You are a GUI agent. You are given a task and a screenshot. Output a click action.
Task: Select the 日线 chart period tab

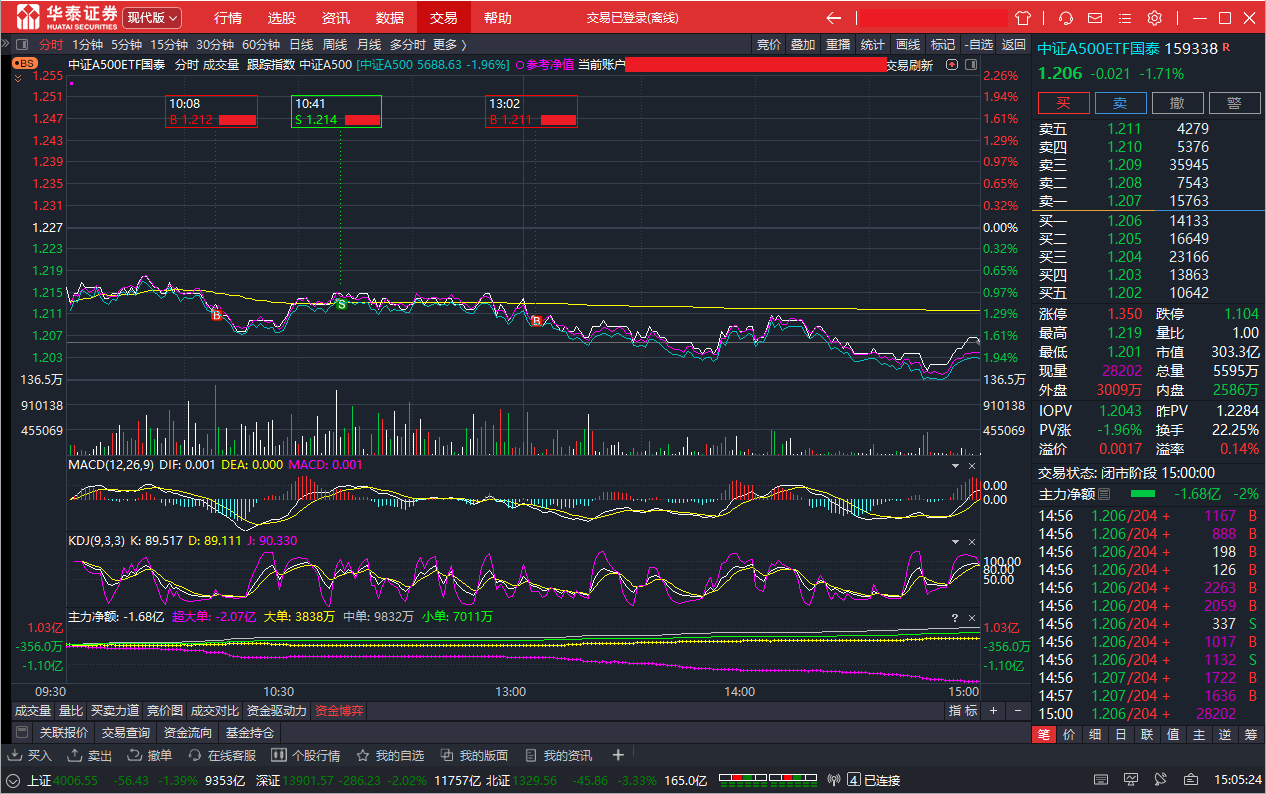point(301,44)
